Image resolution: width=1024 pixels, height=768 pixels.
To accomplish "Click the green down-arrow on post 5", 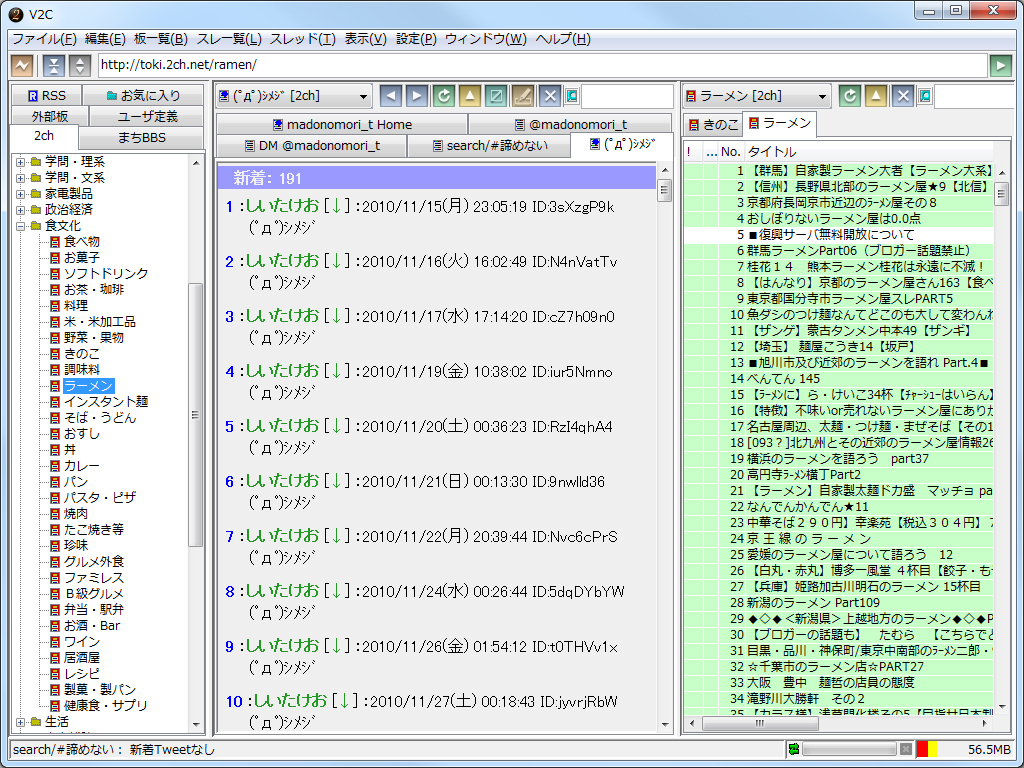I will coord(336,426).
